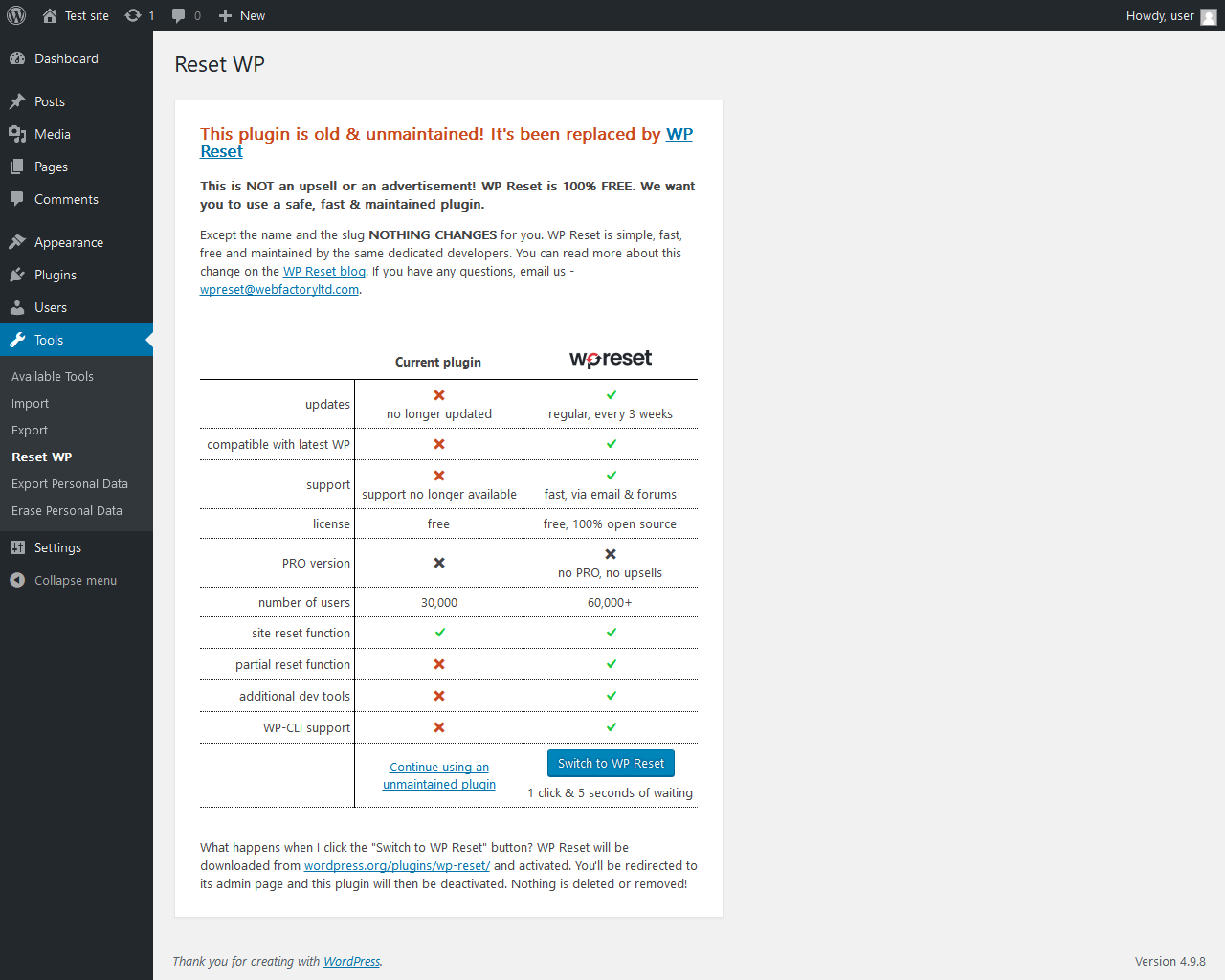
Task: Open the New content dropdown label
Action: click(253, 15)
